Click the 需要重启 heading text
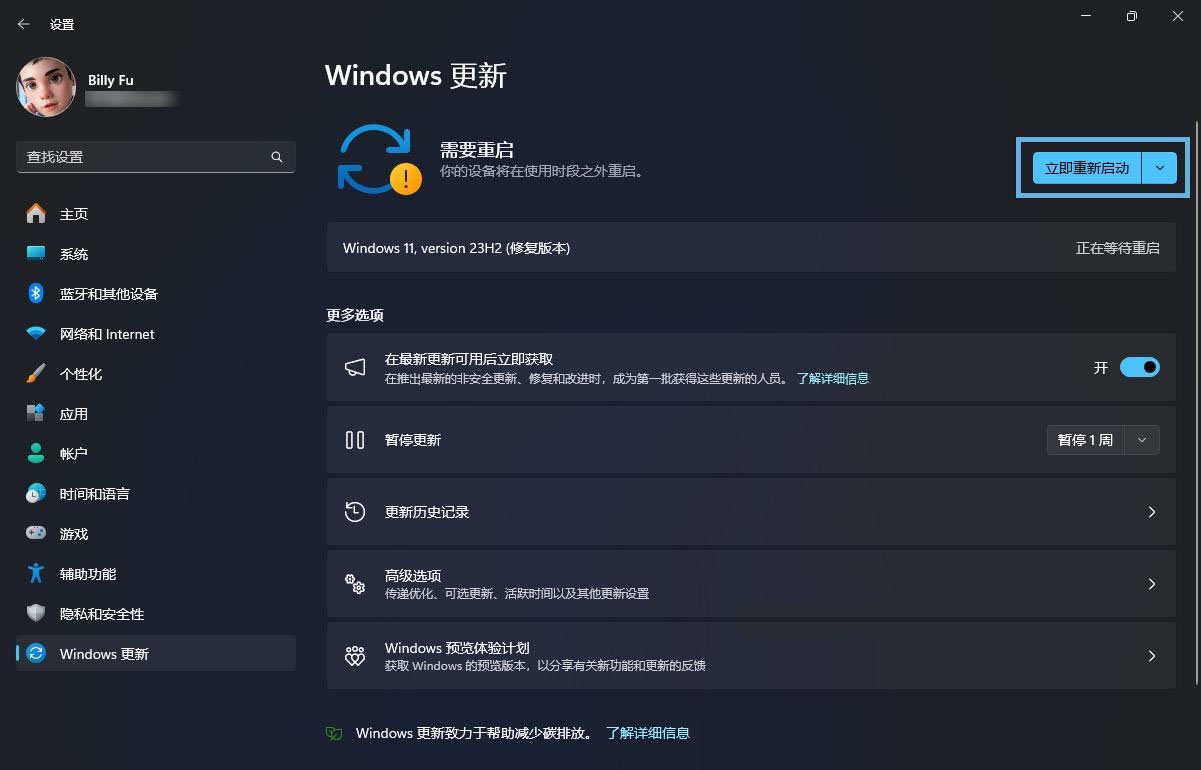This screenshot has height=770, width=1201. [x=477, y=150]
